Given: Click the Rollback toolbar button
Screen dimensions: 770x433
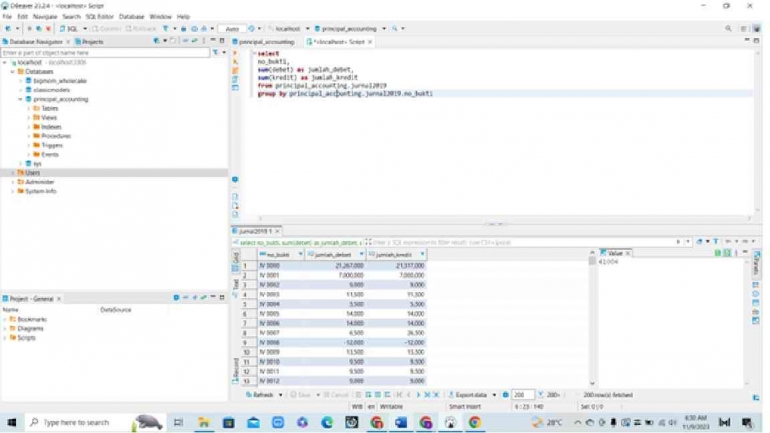Looking at the screenshot, I should tap(141, 28).
